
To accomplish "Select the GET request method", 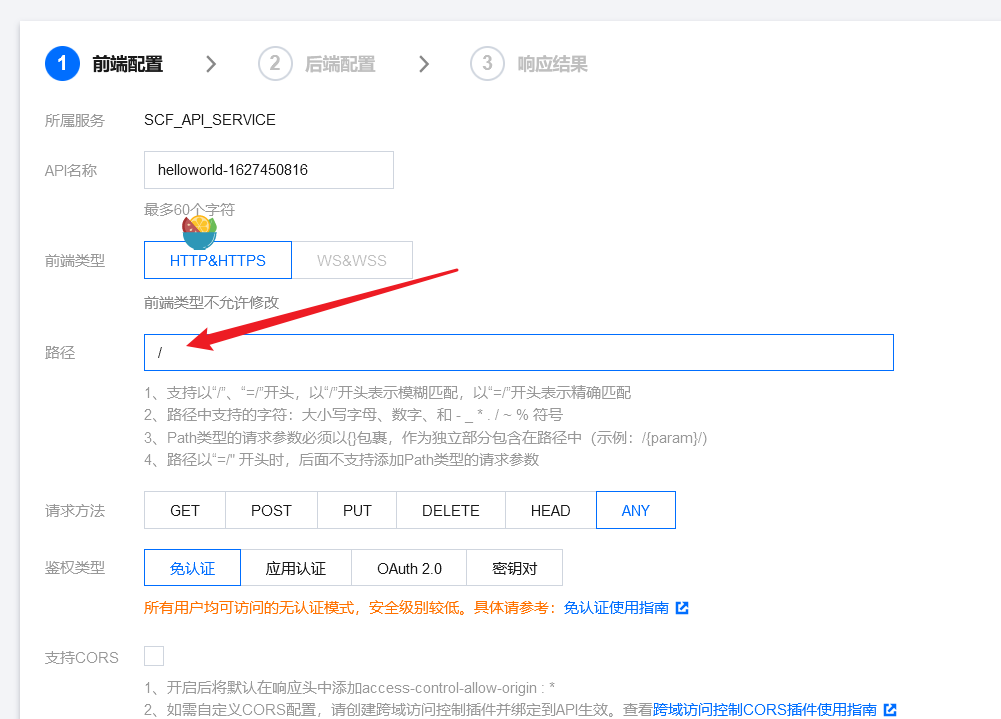I will tap(185, 510).
